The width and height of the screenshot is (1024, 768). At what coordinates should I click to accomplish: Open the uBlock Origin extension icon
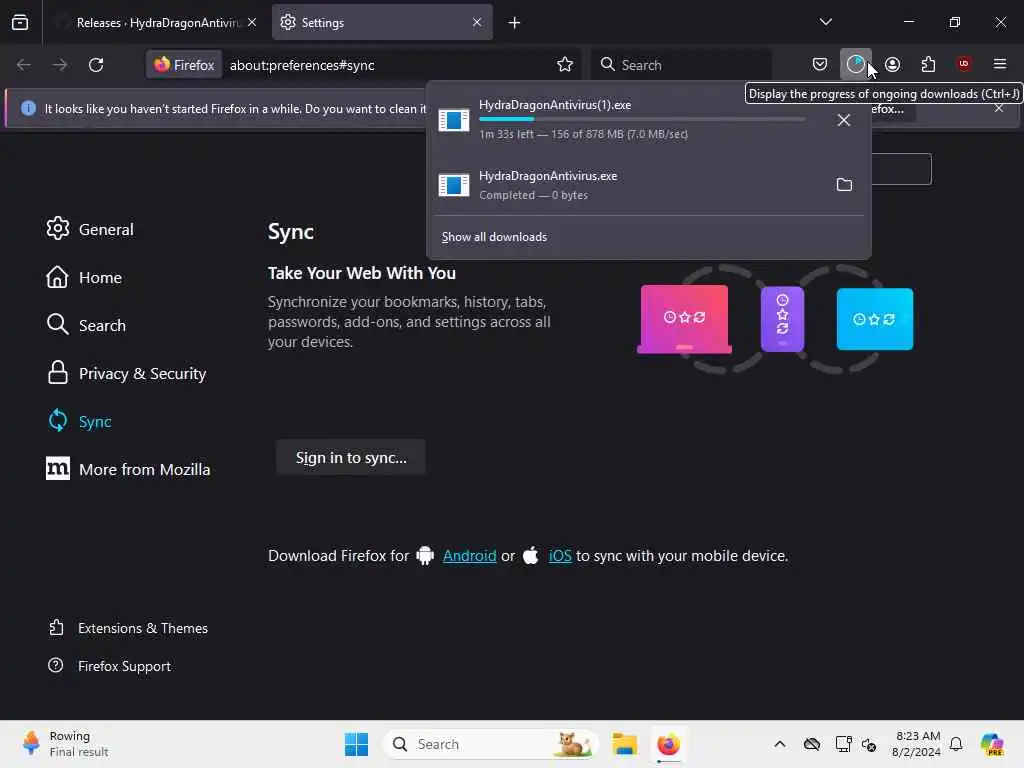[x=964, y=64]
